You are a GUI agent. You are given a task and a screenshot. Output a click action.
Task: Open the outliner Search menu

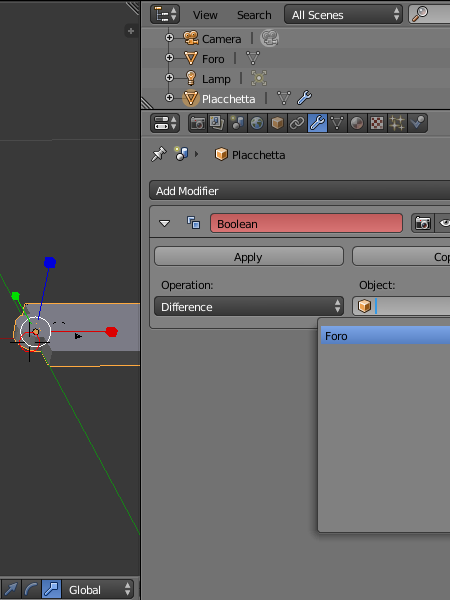coord(254,15)
